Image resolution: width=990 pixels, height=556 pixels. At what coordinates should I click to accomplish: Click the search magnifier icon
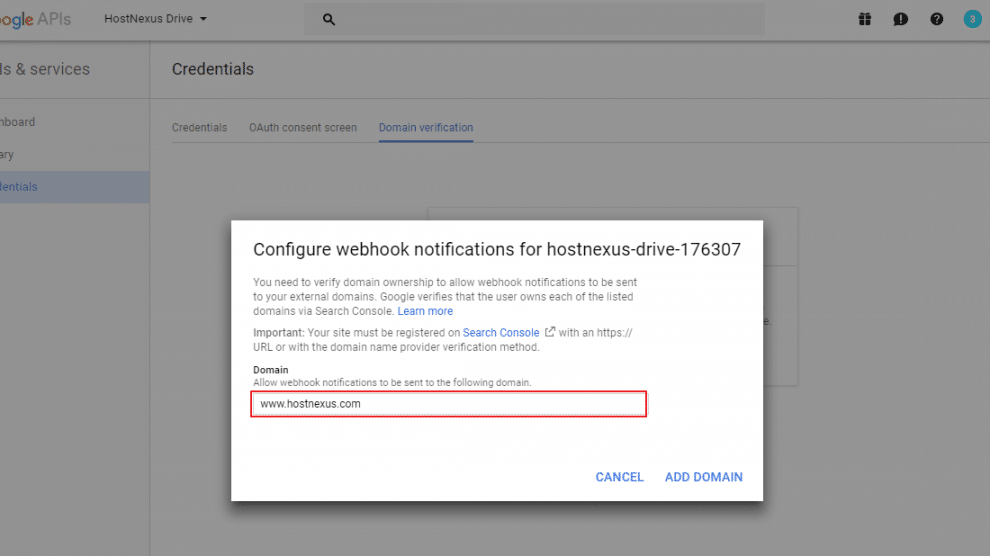328,20
